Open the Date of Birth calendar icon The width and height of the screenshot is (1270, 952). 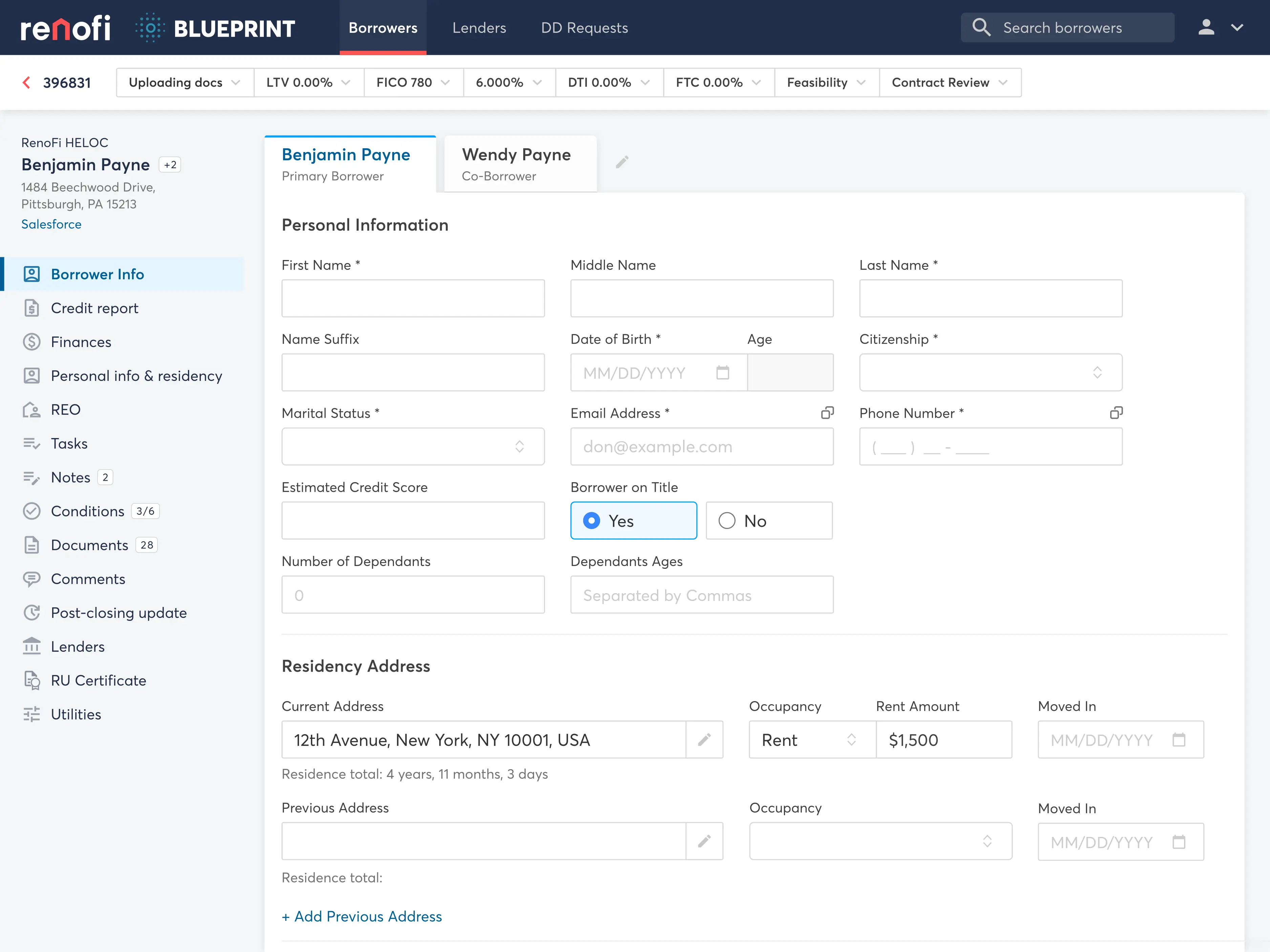tap(723, 372)
